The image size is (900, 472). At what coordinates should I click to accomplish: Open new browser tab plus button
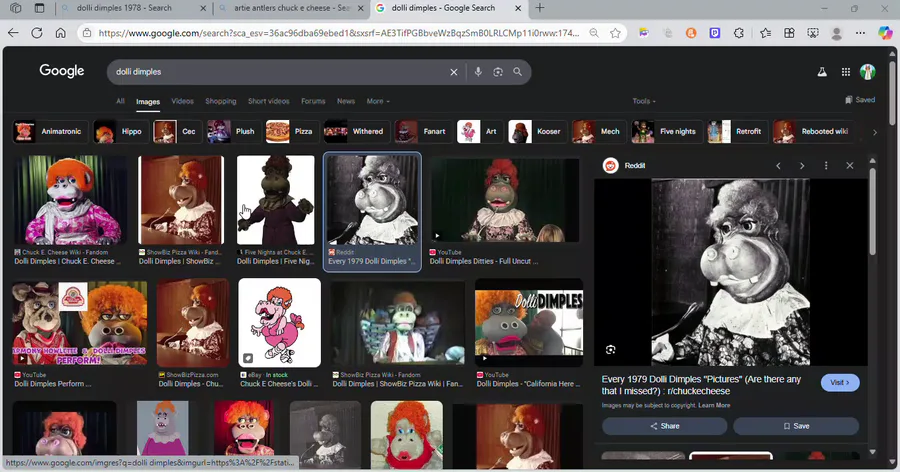tap(540, 8)
